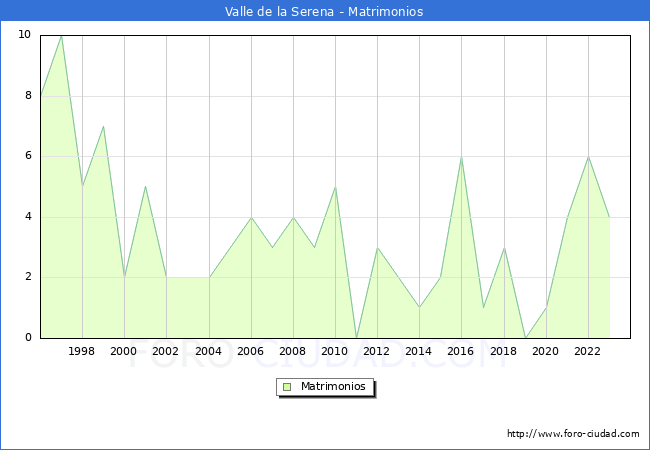Click the y-axis label 6
Screen dimensions: 650x450
pyautogui.click(x=28, y=155)
